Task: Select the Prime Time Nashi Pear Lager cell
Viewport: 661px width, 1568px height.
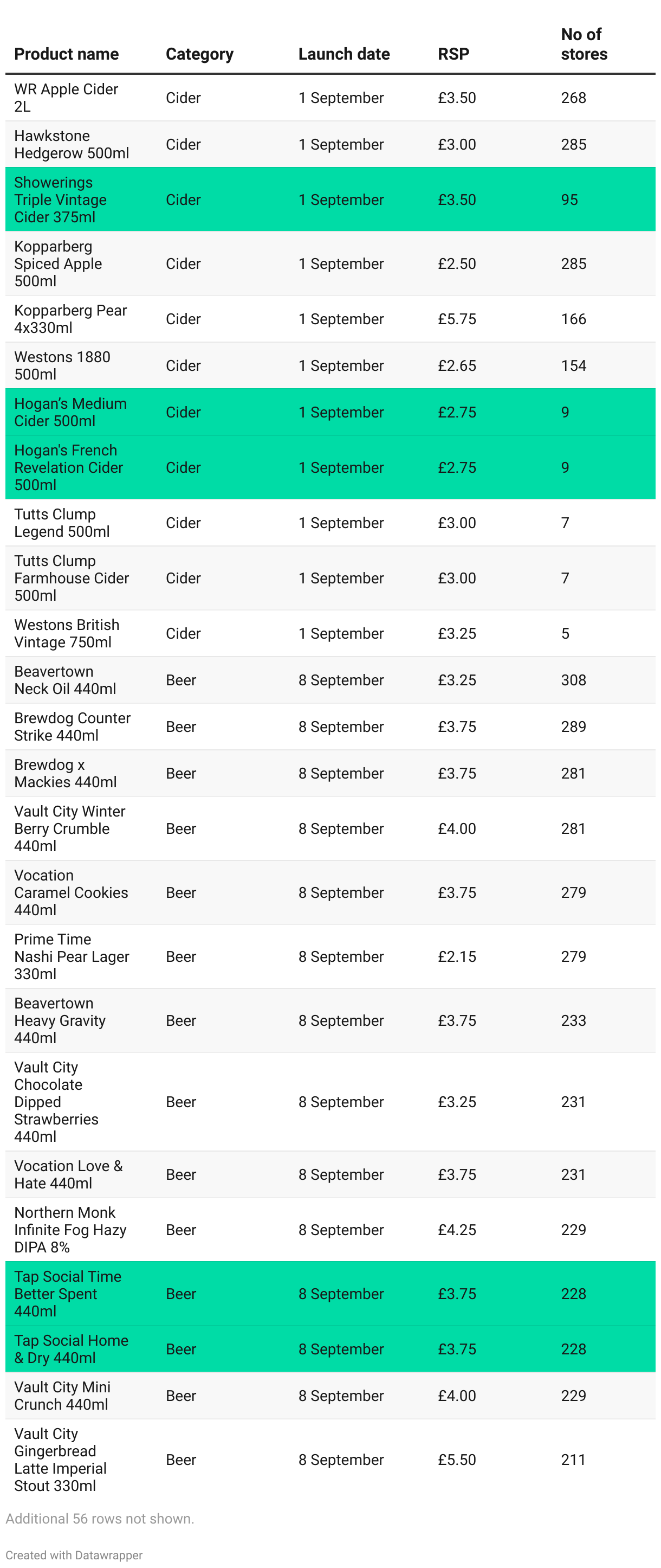Action: [71, 956]
